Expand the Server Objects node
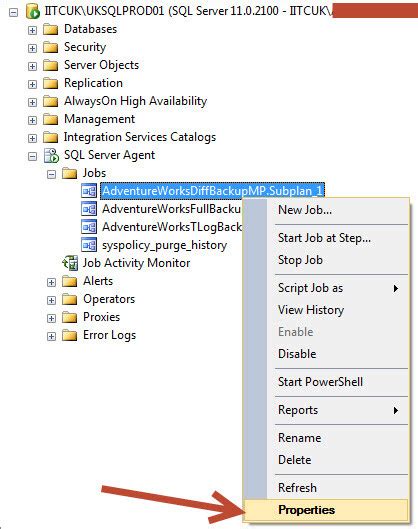 click(32, 66)
